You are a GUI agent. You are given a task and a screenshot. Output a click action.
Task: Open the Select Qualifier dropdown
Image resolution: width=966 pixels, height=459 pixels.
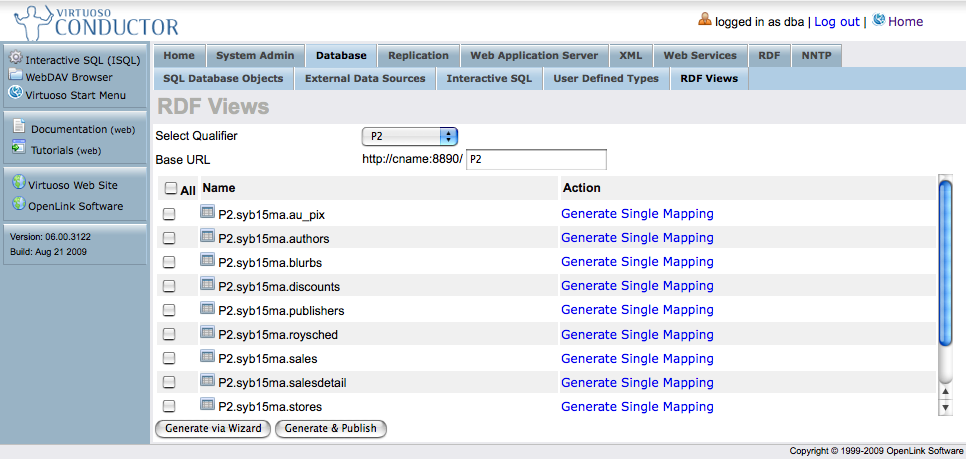click(409, 136)
